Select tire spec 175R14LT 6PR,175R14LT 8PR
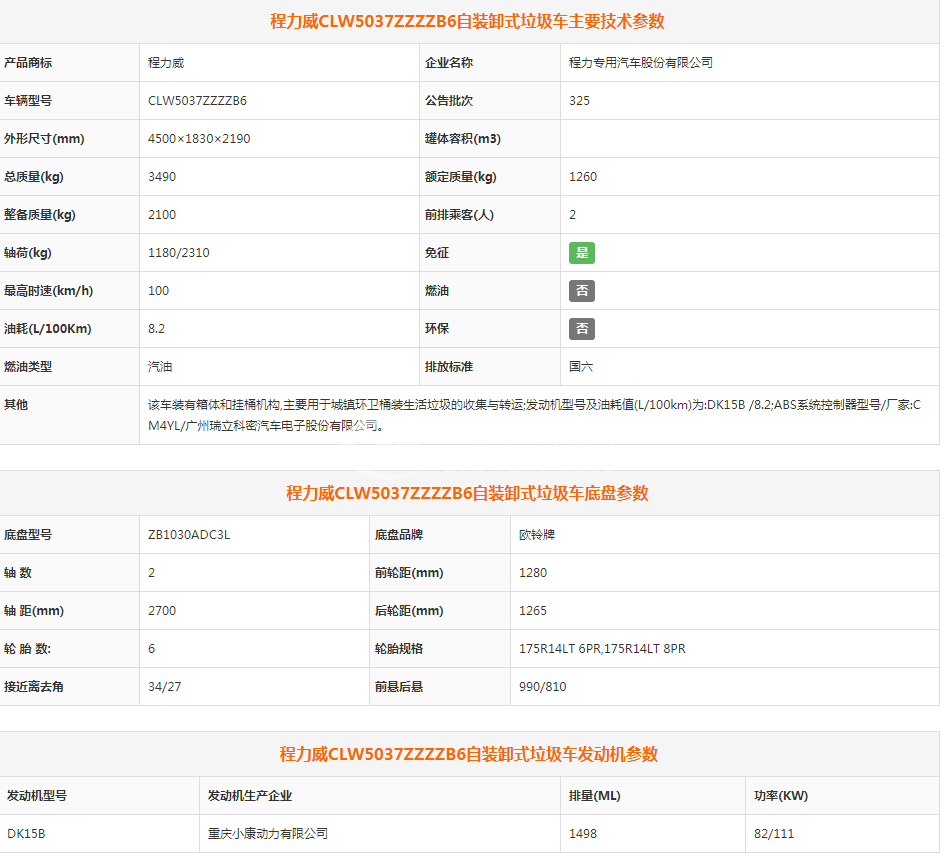Viewport: 944px width, 856px height. coord(602,648)
